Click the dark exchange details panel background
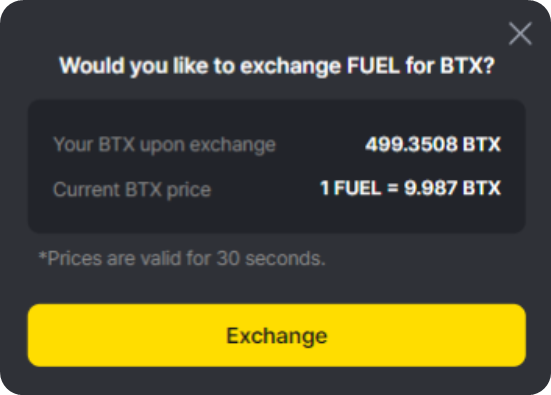The width and height of the screenshot is (551, 395). (x=277, y=166)
